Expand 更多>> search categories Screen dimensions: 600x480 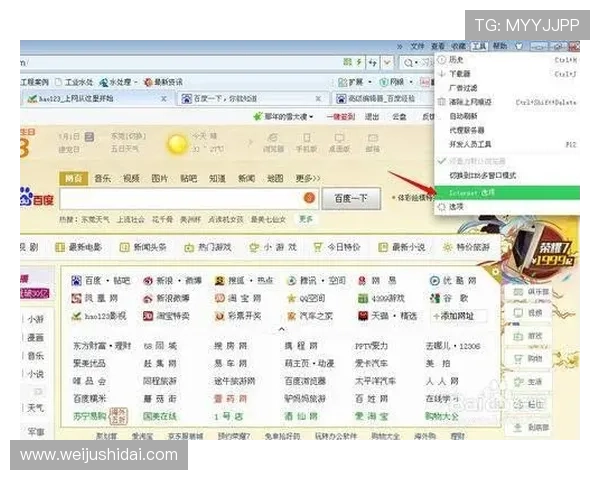(308, 178)
